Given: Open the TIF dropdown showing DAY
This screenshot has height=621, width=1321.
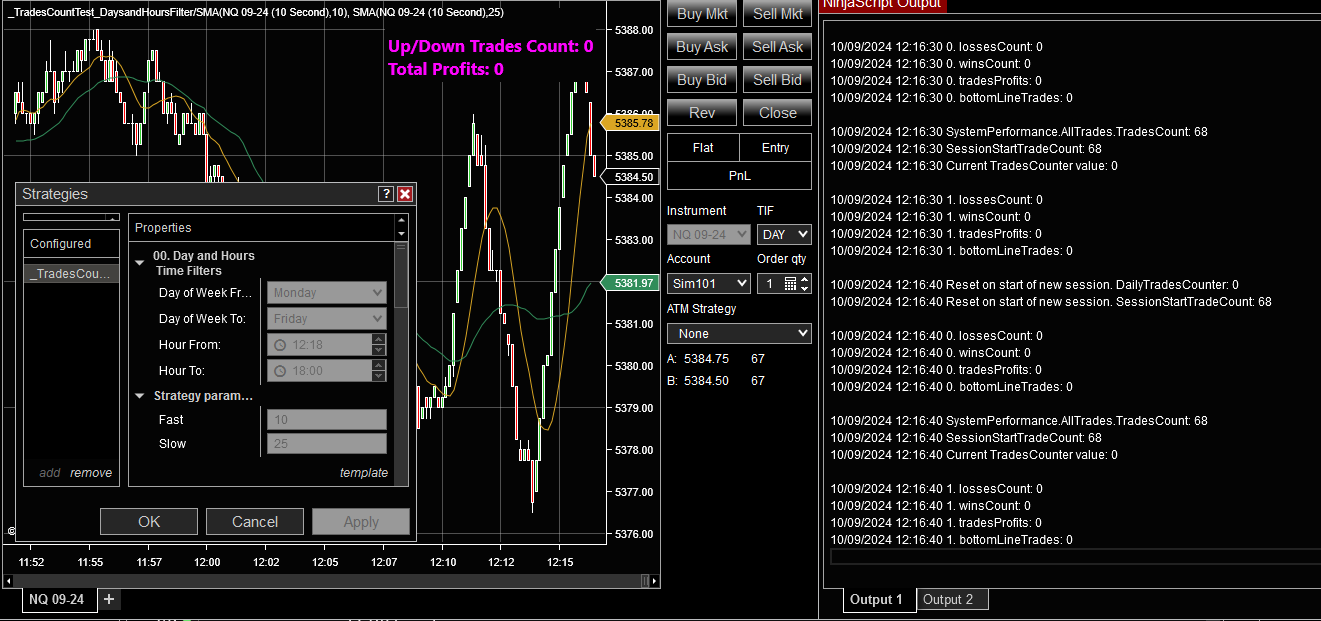Looking at the screenshot, I should pos(784,233).
